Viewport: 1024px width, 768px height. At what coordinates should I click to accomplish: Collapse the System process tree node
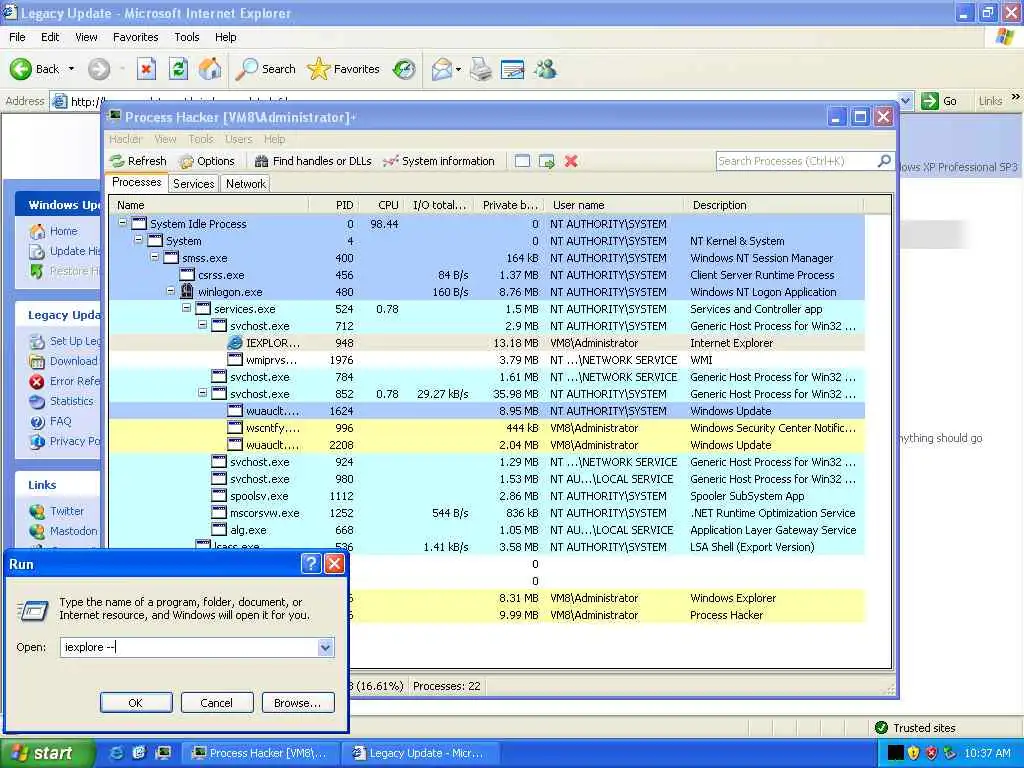(138, 240)
